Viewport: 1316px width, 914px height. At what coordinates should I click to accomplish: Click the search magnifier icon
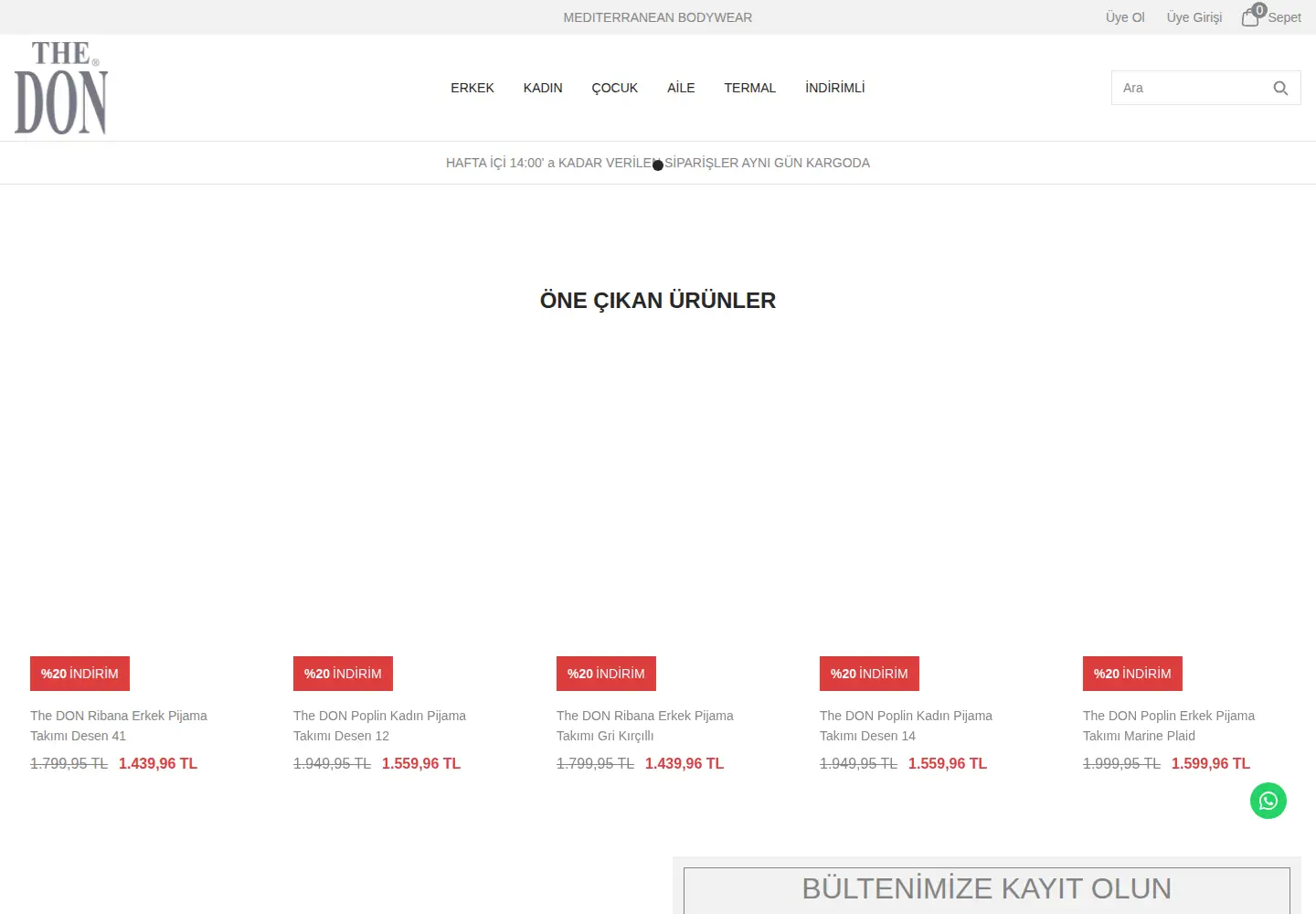(x=1280, y=88)
